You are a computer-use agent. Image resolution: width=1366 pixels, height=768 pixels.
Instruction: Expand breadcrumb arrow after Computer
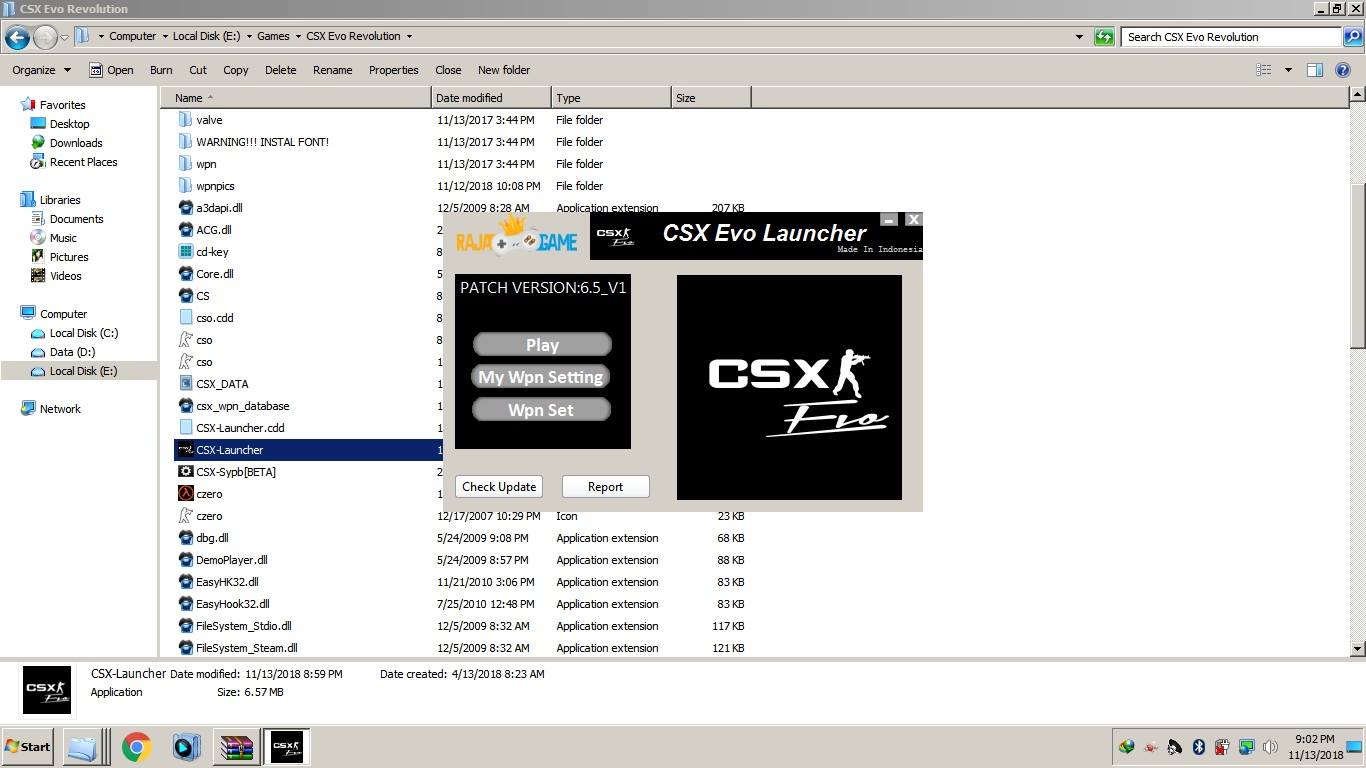163,36
